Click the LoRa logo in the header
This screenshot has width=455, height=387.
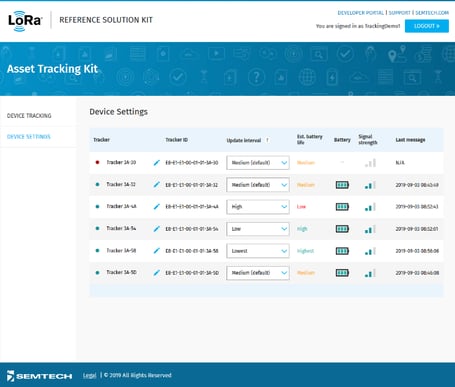click(25, 21)
